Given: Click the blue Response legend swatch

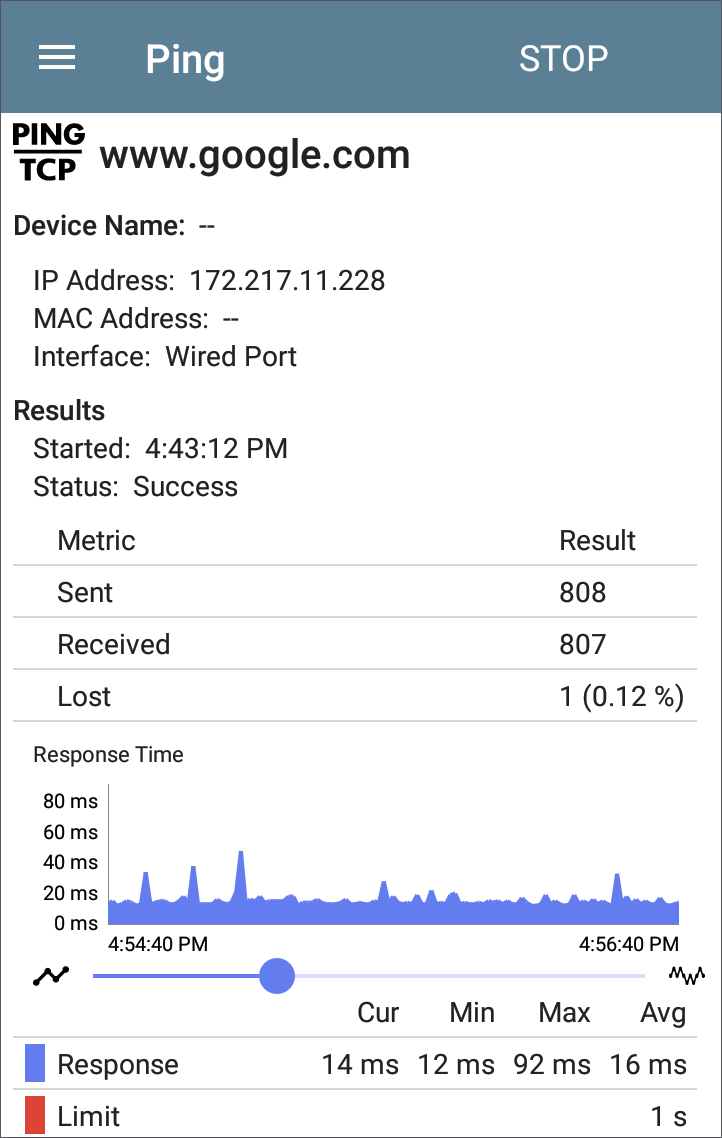Looking at the screenshot, I should pyautogui.click(x=35, y=1063).
